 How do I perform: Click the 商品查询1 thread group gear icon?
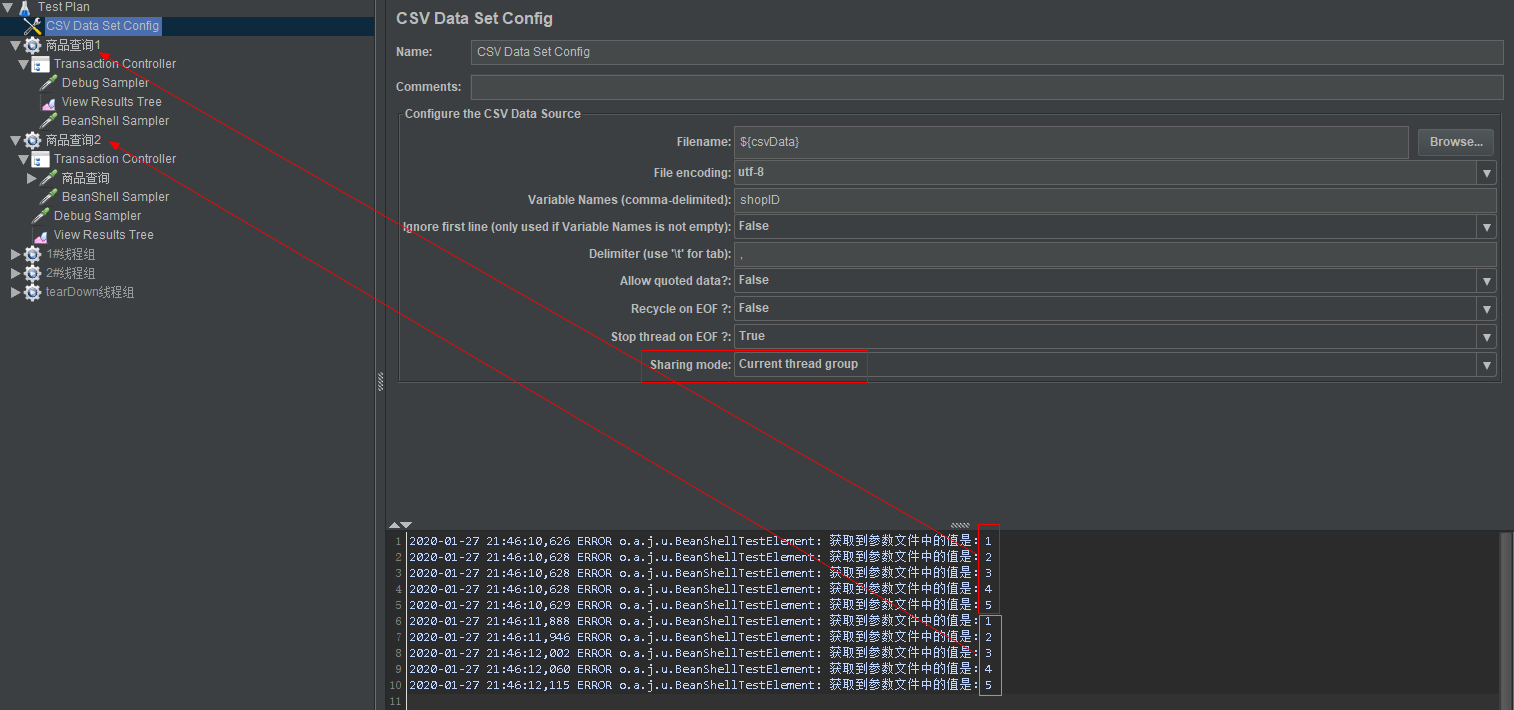[x=31, y=44]
